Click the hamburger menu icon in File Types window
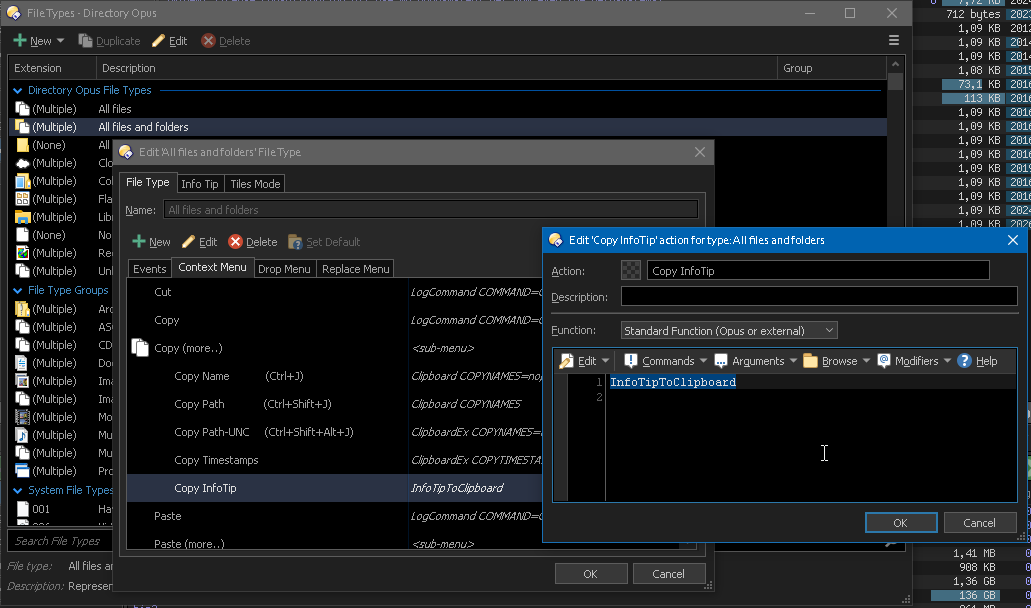The width and height of the screenshot is (1031, 608). (894, 41)
